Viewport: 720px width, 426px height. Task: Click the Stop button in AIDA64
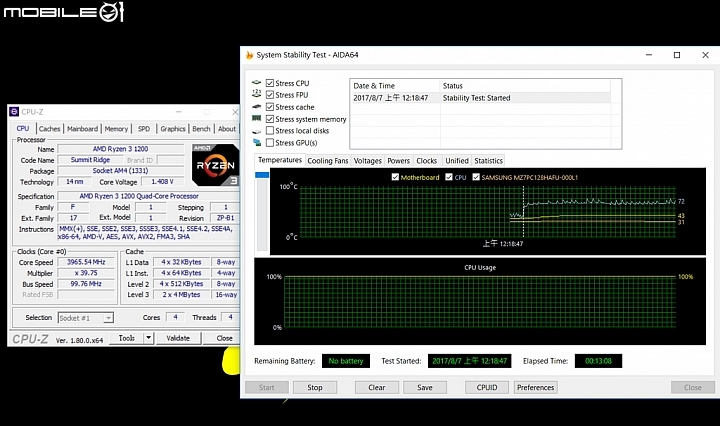point(315,387)
